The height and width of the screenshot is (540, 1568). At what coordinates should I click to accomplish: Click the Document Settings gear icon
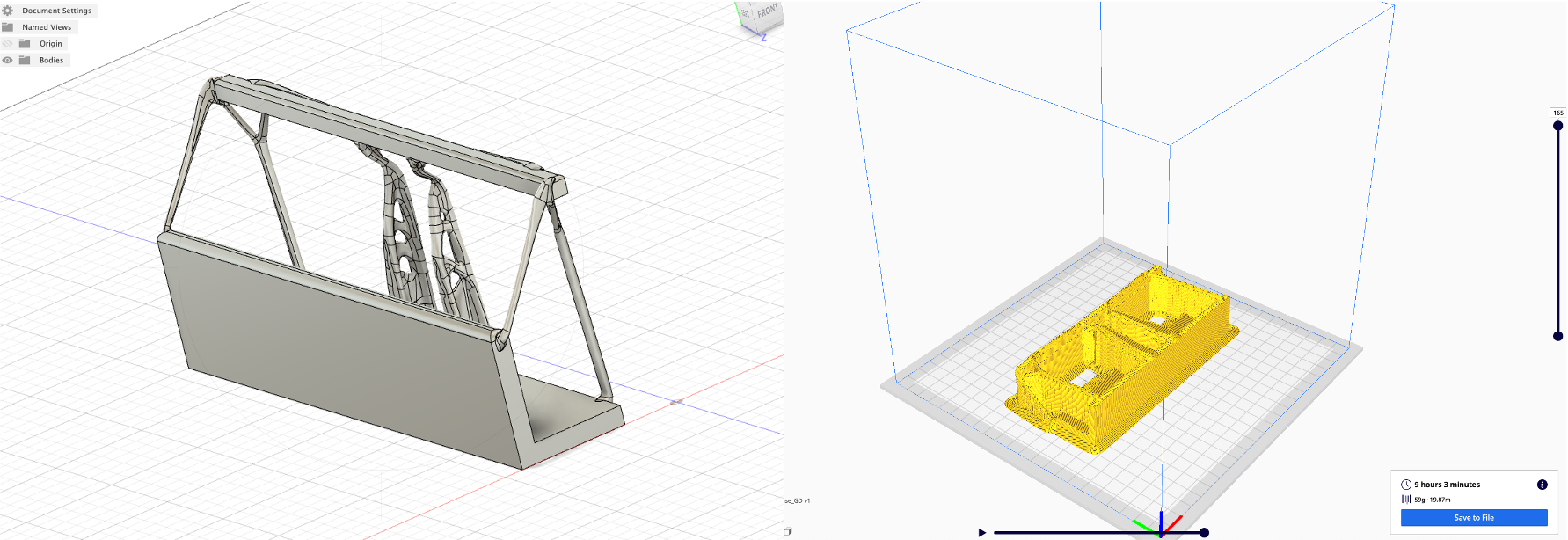7,11
